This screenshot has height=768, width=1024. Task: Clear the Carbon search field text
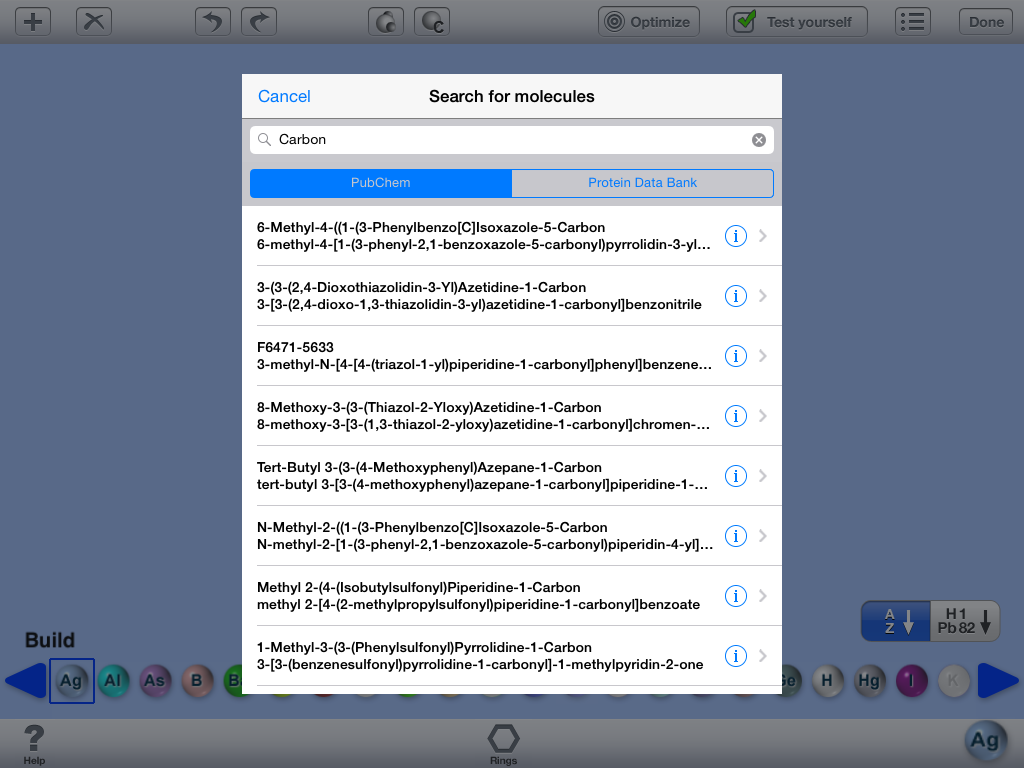(x=758, y=139)
